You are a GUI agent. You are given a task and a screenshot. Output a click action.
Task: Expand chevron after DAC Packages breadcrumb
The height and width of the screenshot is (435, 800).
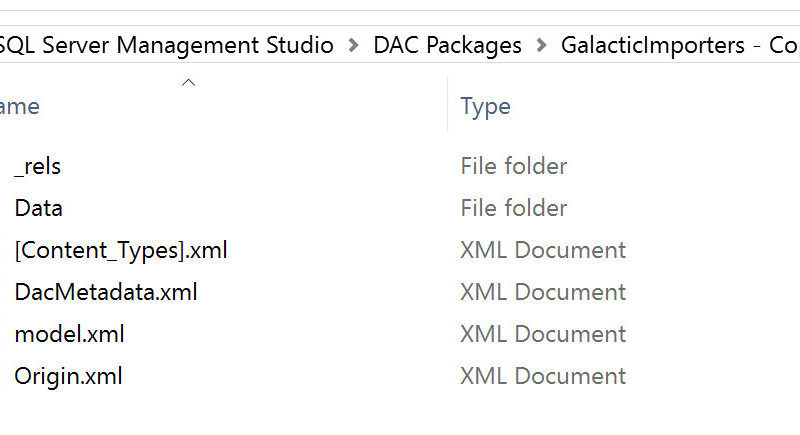[541, 45]
